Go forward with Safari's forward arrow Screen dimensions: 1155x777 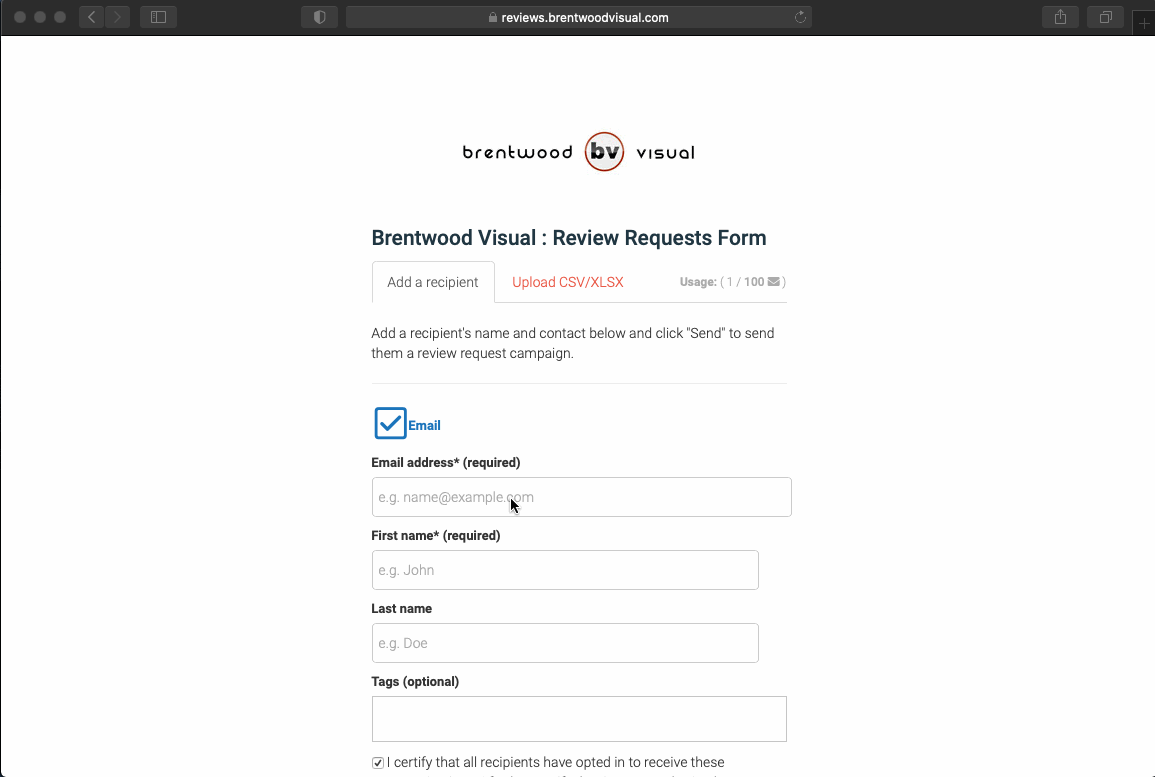point(117,17)
